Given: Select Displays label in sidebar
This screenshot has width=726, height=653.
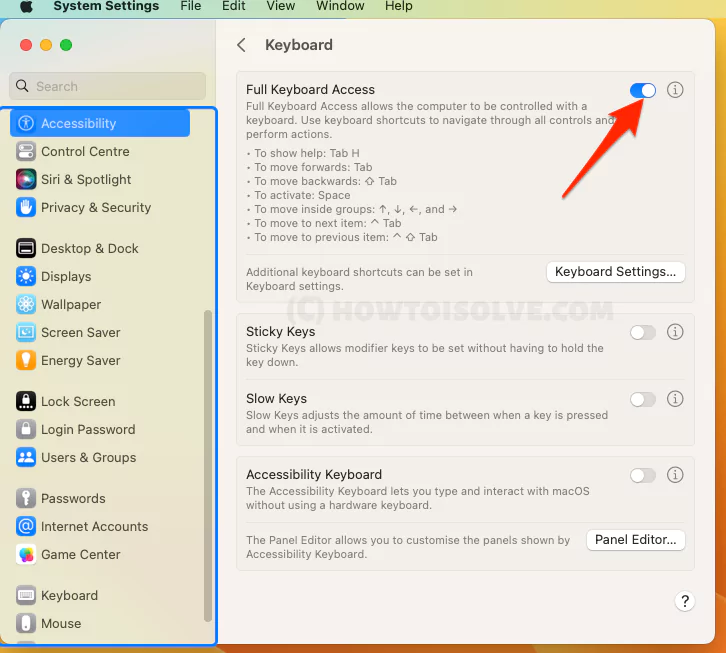Looking at the screenshot, I should click(66, 277).
